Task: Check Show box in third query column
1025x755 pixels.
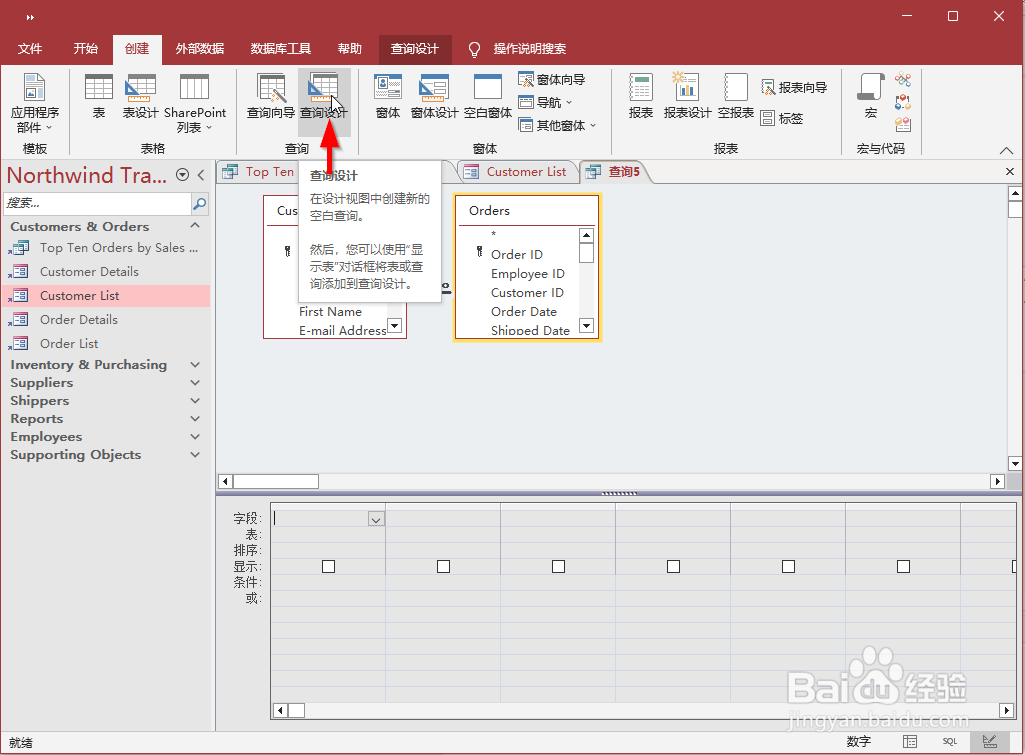Action: pyautogui.click(x=558, y=566)
